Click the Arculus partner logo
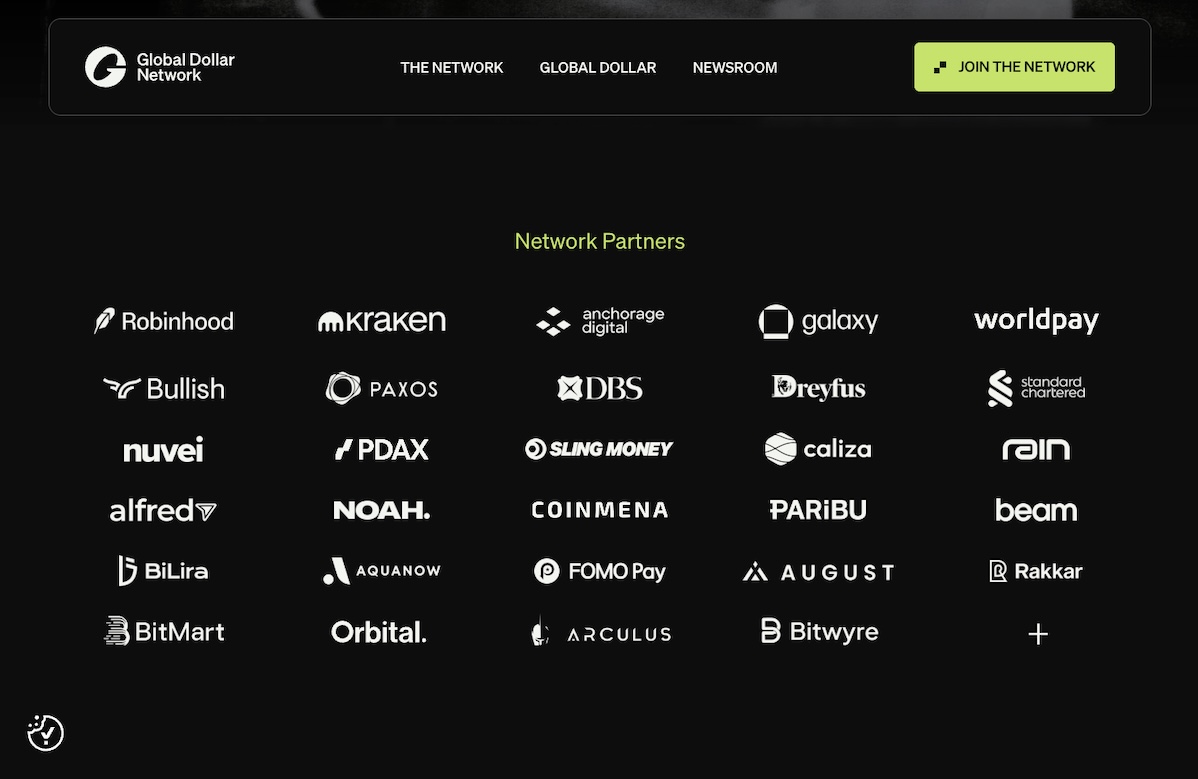 tap(601, 632)
